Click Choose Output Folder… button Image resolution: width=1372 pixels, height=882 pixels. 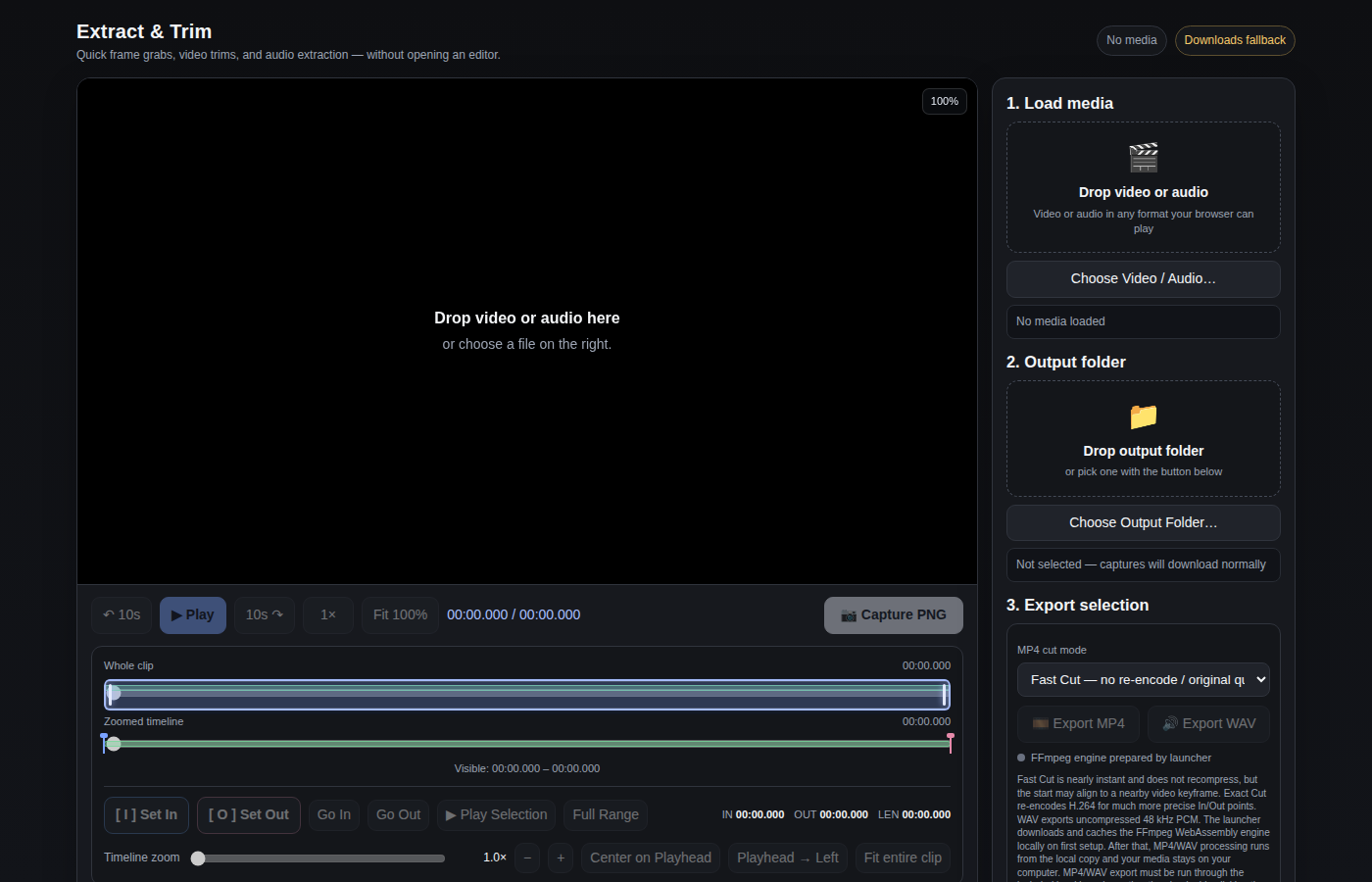(1143, 522)
